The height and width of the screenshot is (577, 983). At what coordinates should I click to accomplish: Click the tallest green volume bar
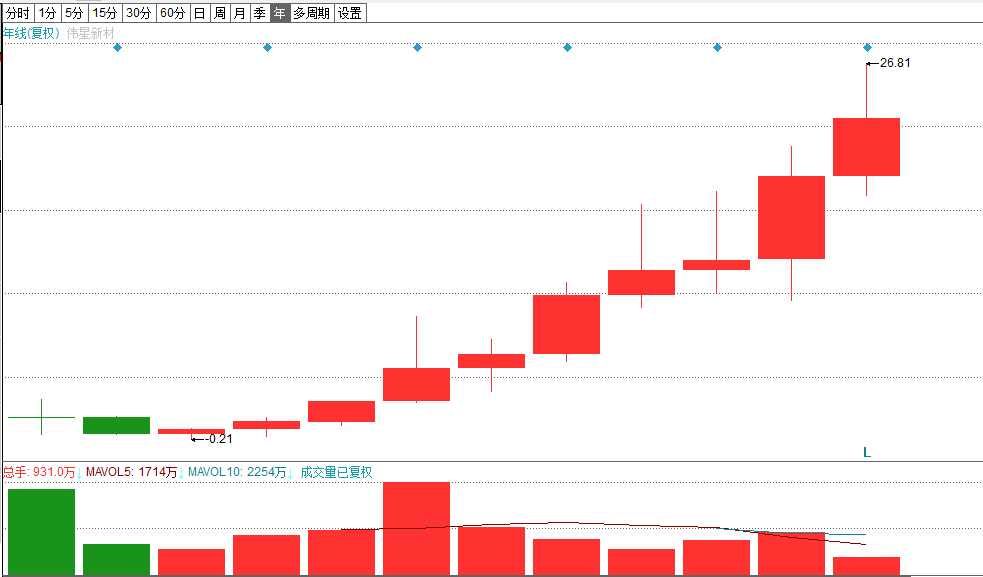(x=41, y=532)
